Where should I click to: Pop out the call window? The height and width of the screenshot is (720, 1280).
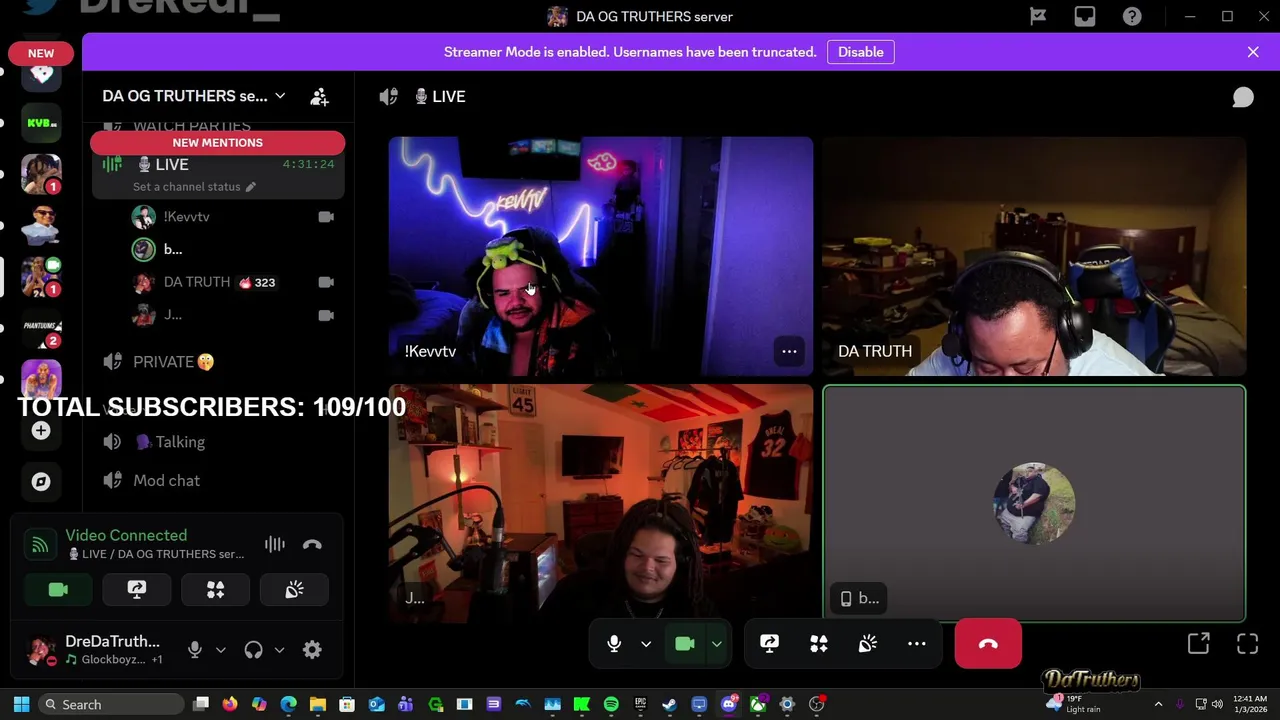(x=1198, y=644)
